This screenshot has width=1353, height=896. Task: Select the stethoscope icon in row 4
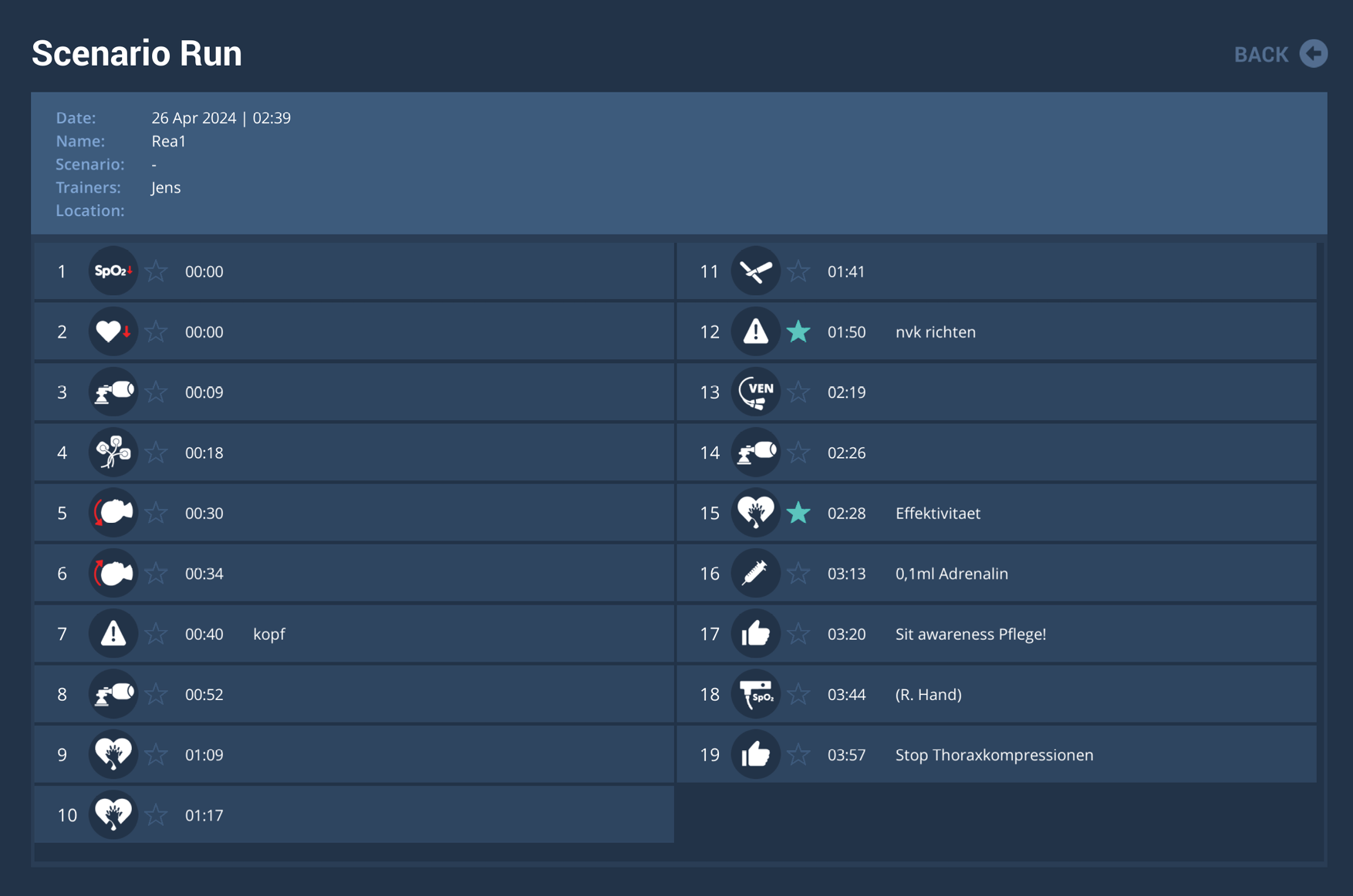[x=113, y=453]
